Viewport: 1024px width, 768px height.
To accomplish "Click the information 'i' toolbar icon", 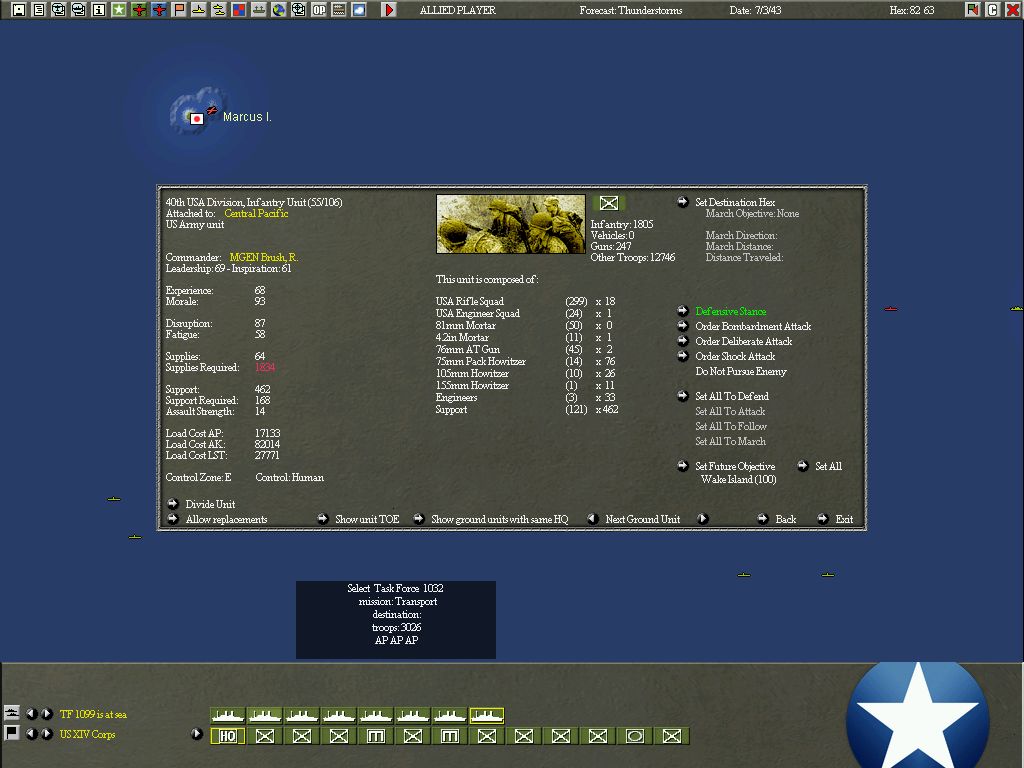I will pyautogui.click(x=99, y=10).
